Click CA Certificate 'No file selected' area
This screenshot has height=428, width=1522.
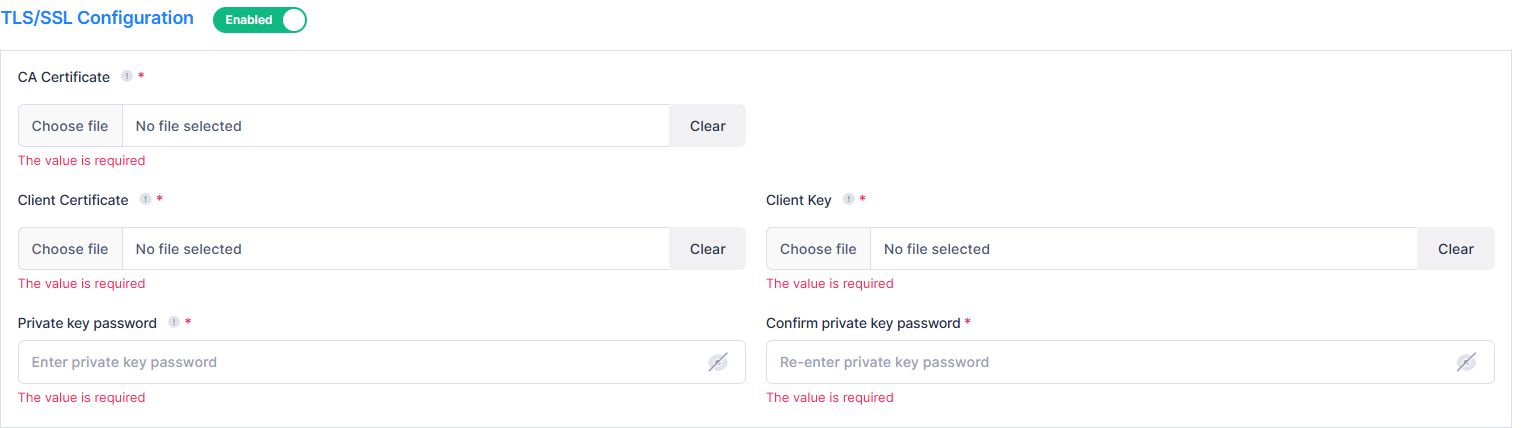(396, 126)
